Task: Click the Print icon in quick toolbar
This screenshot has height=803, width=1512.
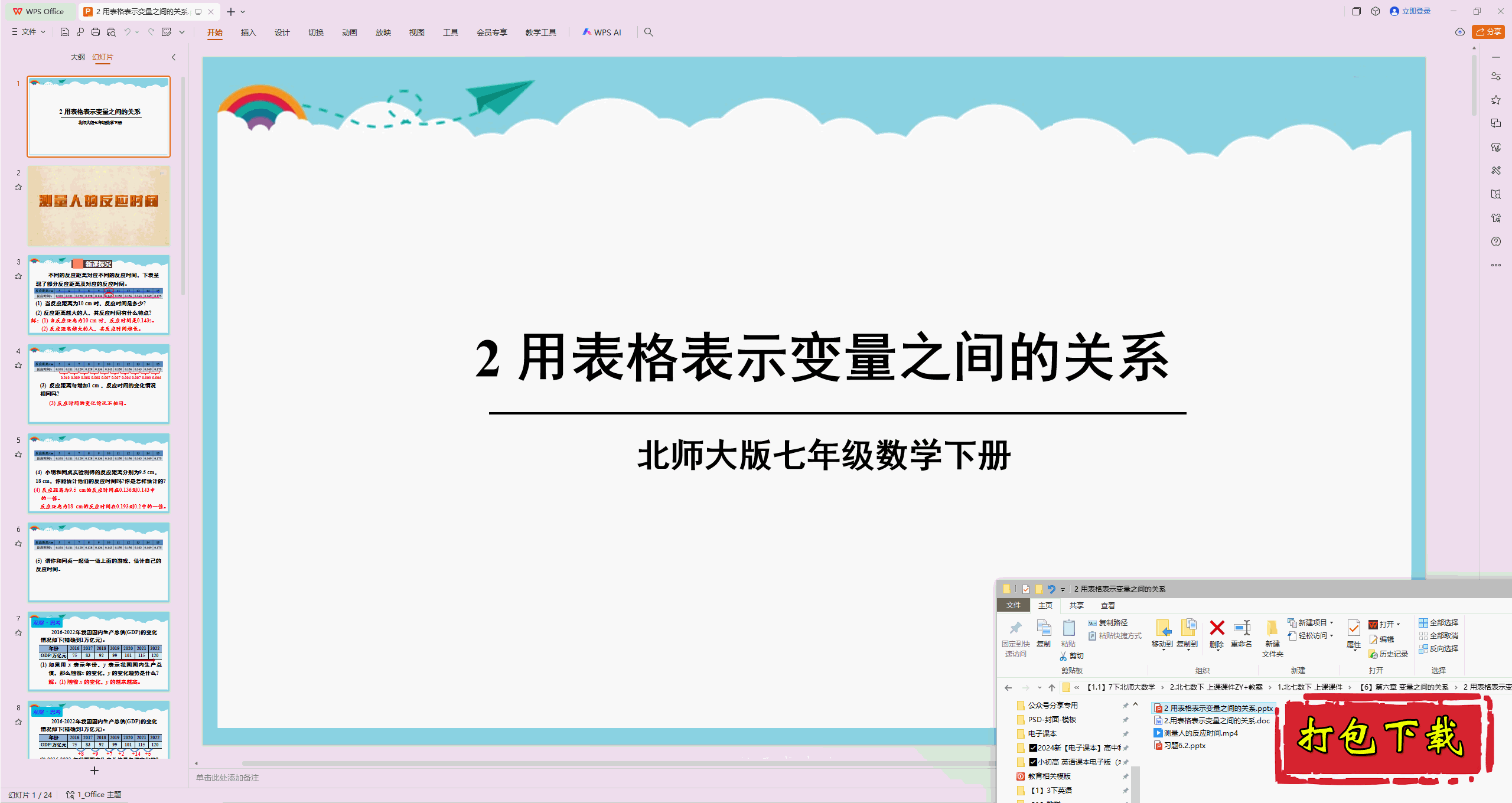Action: tap(96, 32)
